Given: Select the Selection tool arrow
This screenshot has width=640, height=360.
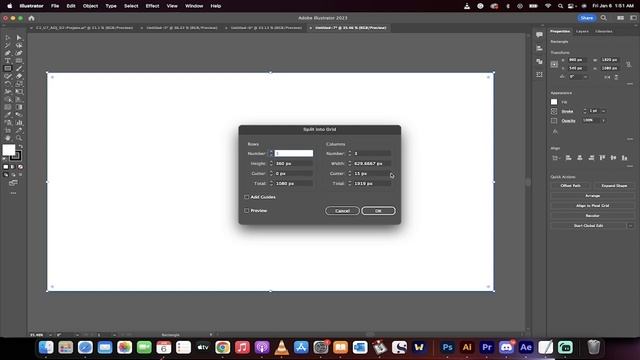Looking at the screenshot, I should tap(8, 38).
